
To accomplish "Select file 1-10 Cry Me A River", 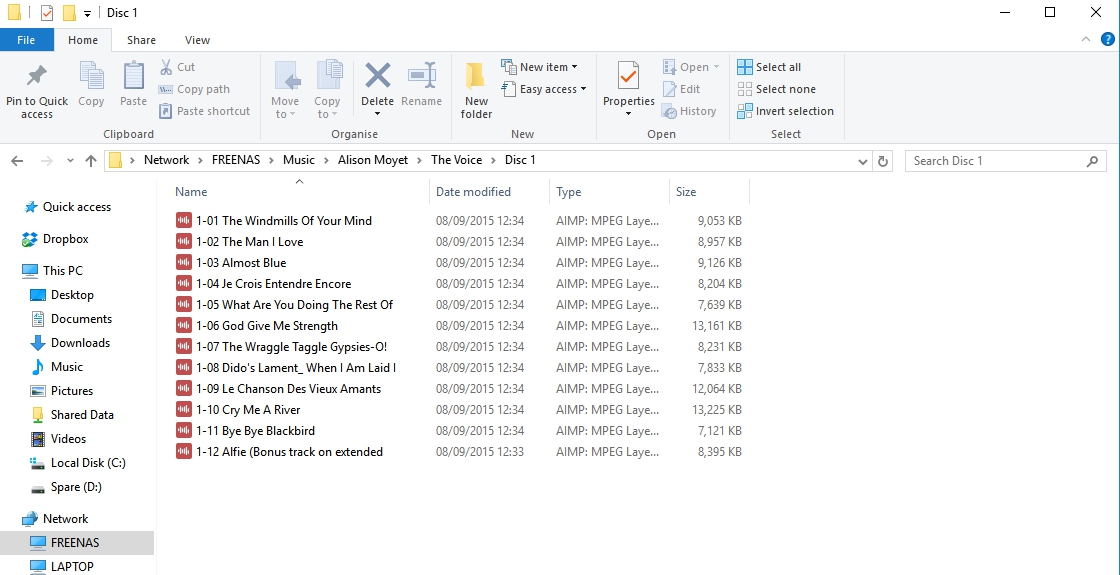I will tap(248, 410).
